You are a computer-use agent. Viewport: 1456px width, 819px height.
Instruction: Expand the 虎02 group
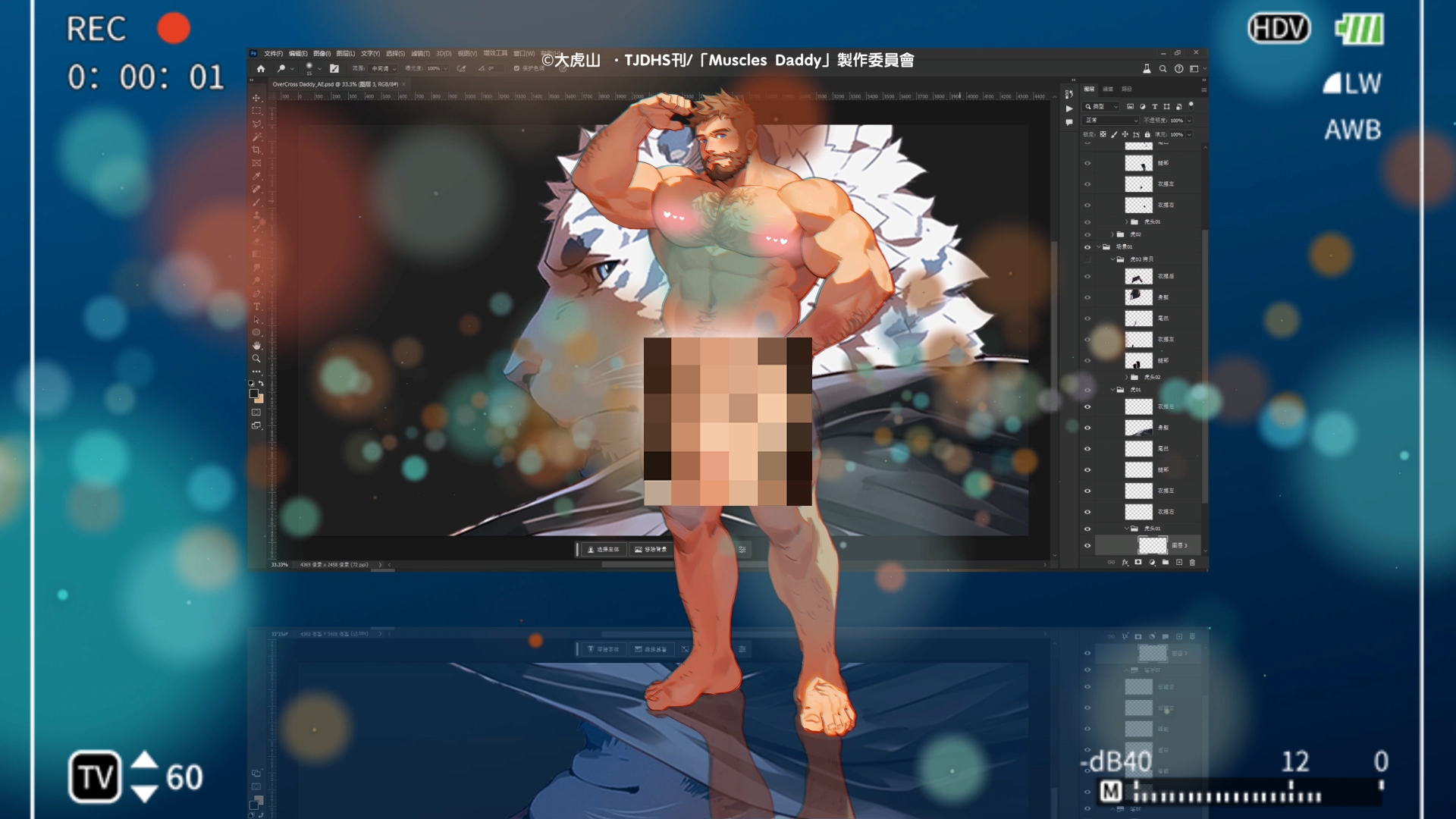(1112, 234)
